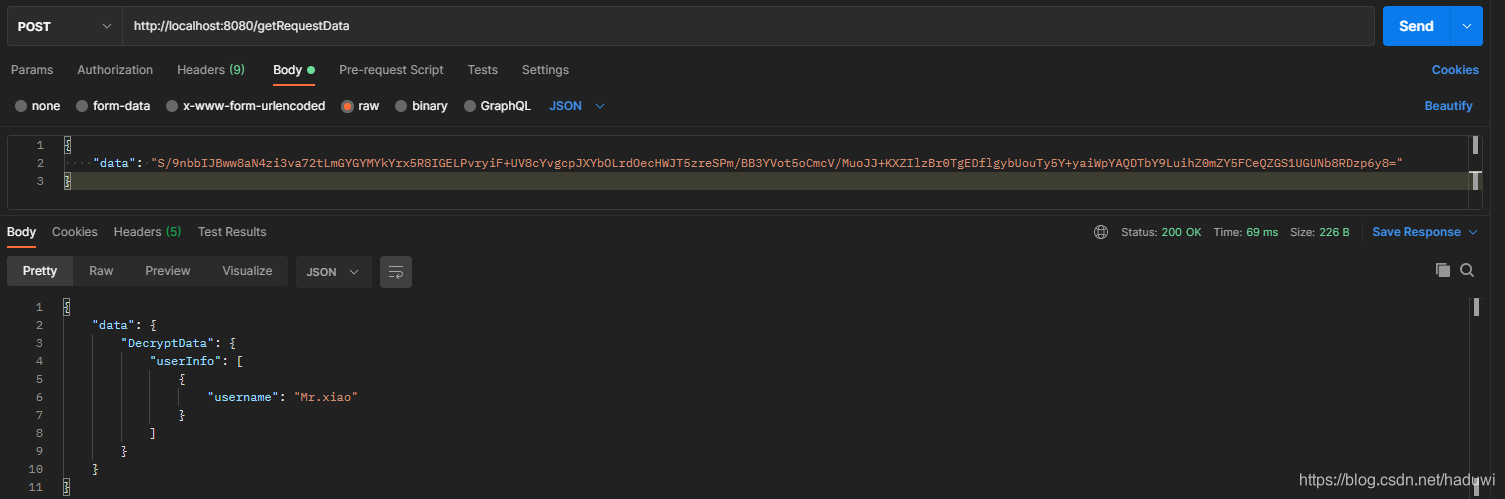The image size is (1505, 499).
Task: Copy response with the copy icon
Action: (x=1443, y=270)
